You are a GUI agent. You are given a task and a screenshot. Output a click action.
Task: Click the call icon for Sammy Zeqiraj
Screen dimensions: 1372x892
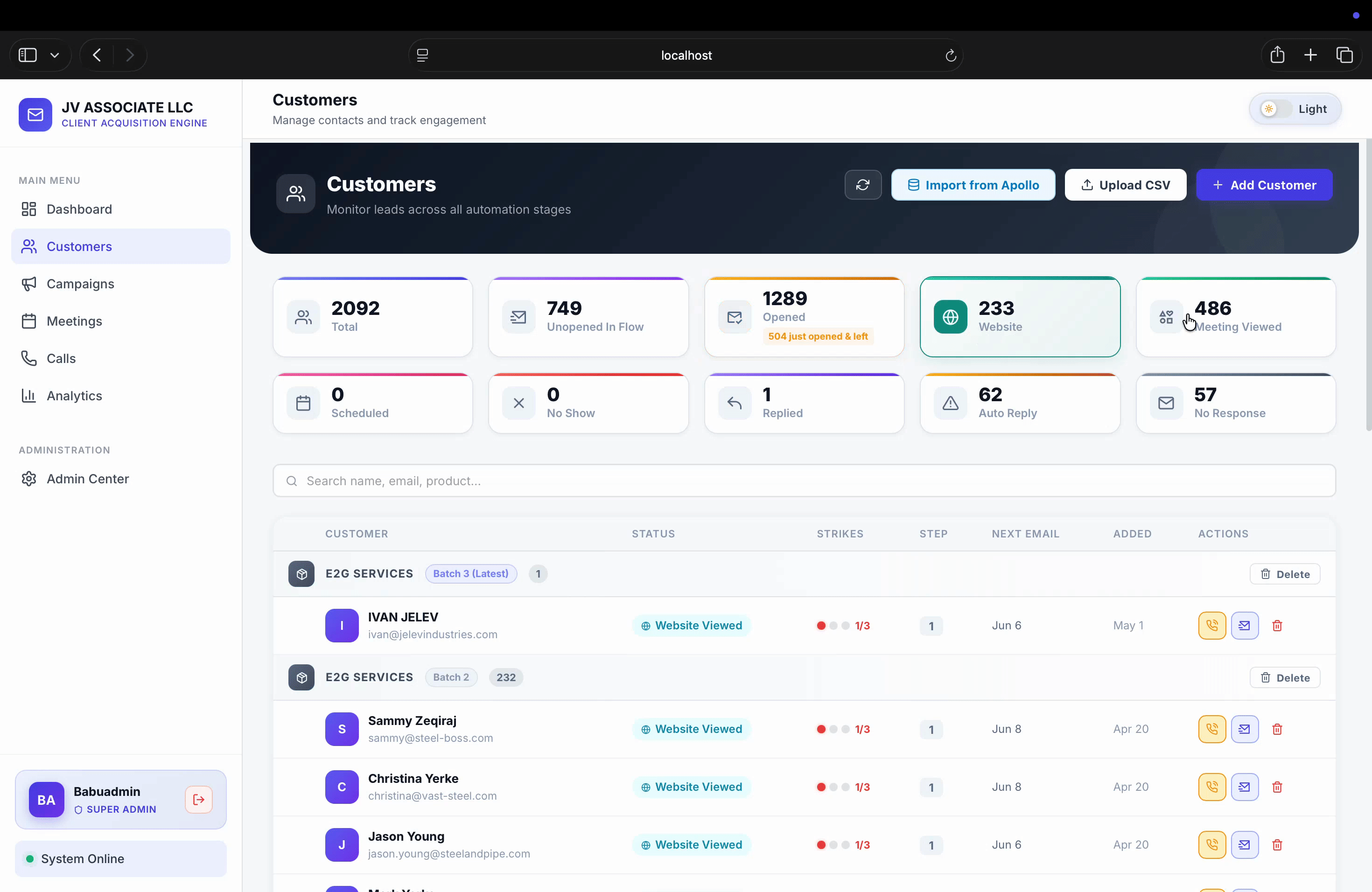pos(1212,729)
